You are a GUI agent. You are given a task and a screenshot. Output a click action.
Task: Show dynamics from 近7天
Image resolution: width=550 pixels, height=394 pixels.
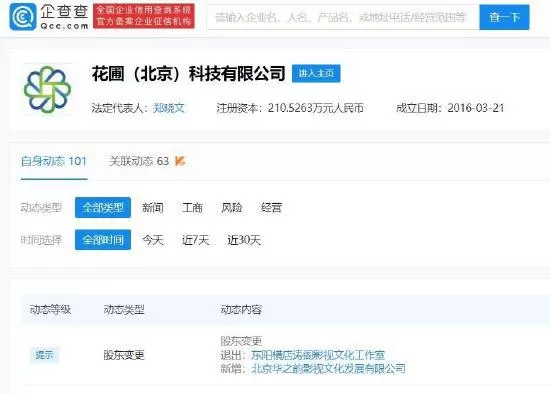coord(195,240)
